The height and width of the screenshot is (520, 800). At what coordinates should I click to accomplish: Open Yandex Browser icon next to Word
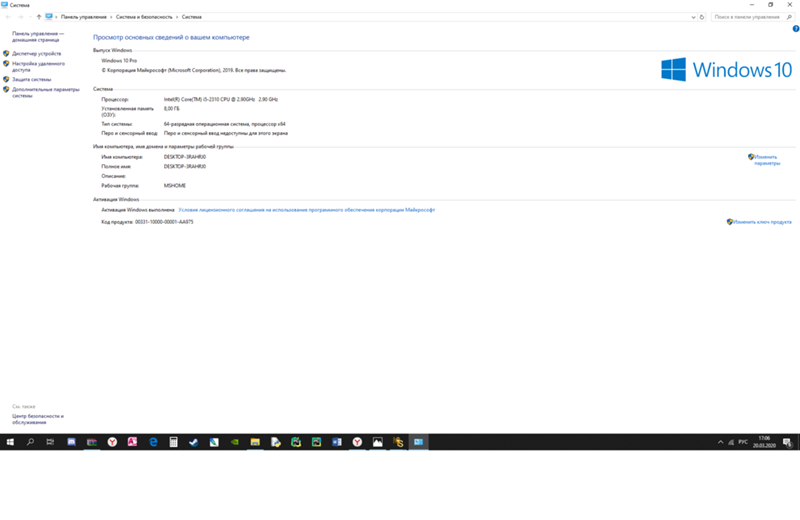tap(357, 442)
